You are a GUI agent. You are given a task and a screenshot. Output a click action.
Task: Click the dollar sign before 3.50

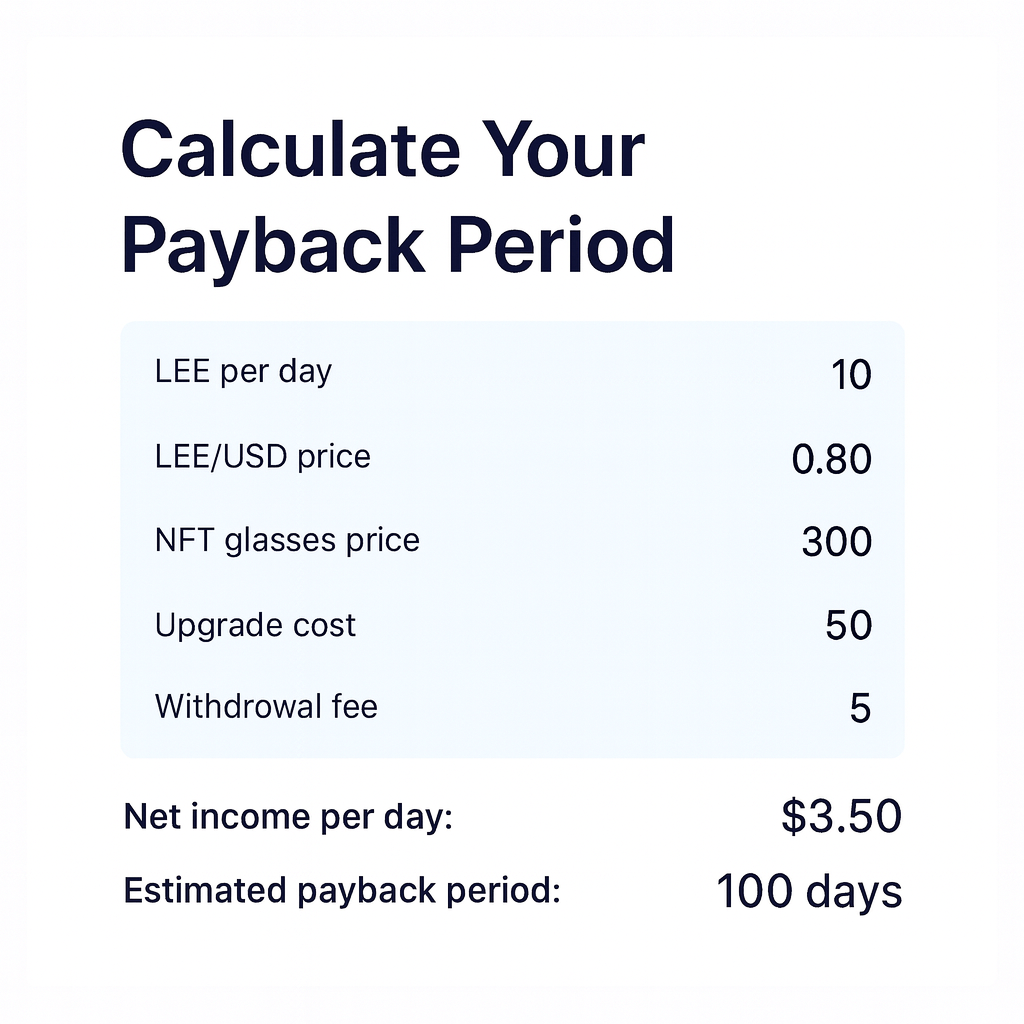tap(792, 817)
